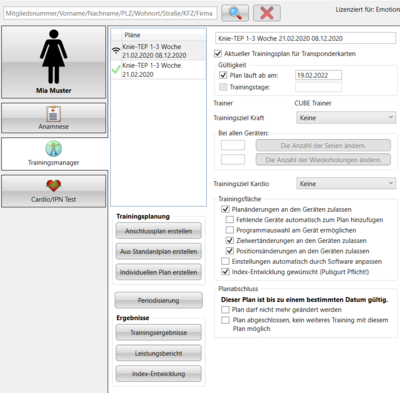The height and width of the screenshot is (393, 400).
Task: Toggle Plan läuft ab am checkbox
Action: click(223, 75)
